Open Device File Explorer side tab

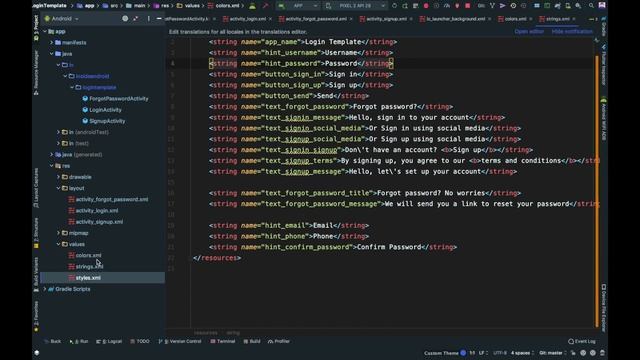[x=604, y=308]
